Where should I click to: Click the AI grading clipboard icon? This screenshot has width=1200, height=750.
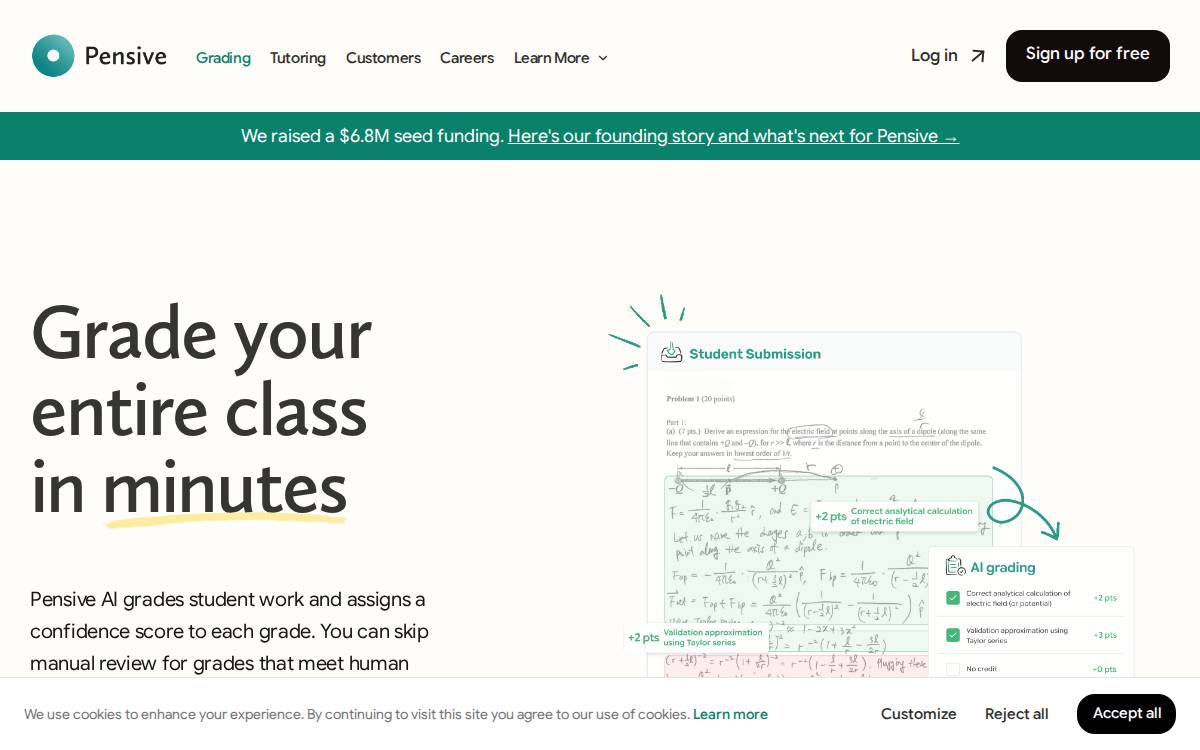[x=955, y=567]
